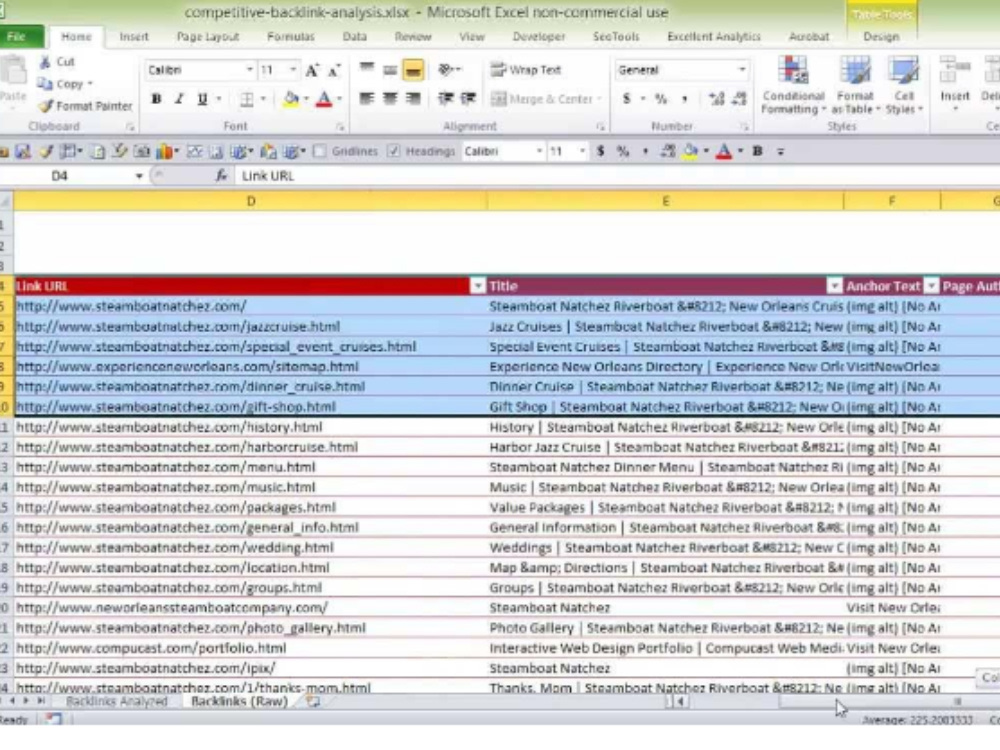
Task: Click Merge & Center button
Action: (x=546, y=99)
